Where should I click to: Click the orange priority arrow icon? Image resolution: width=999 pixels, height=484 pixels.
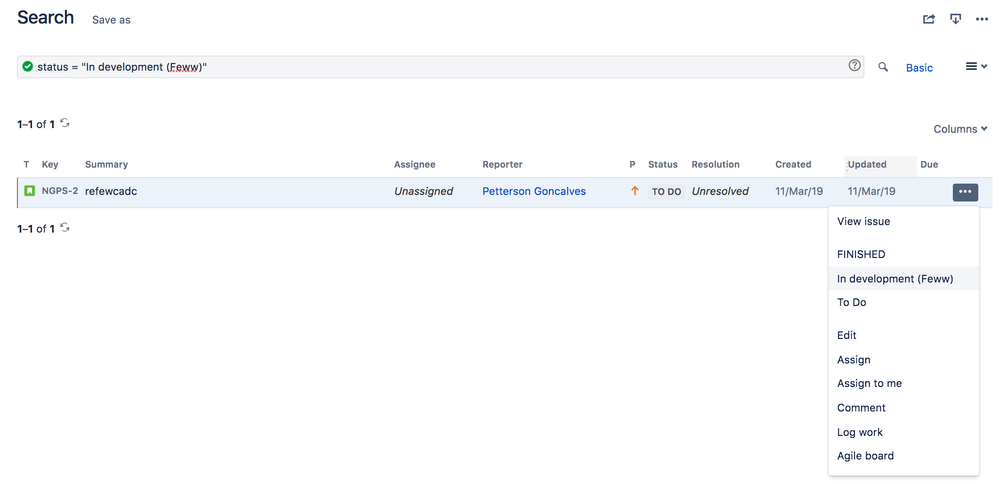[x=635, y=190]
